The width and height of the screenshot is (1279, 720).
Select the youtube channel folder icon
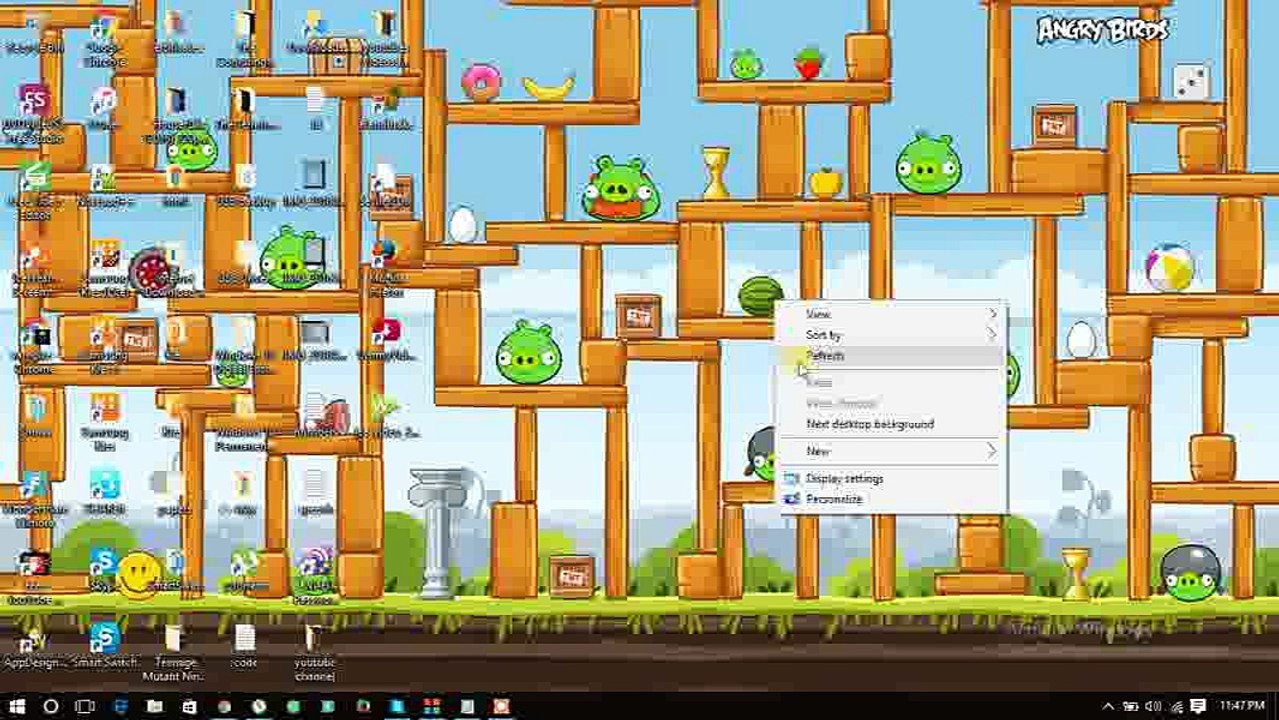[x=314, y=652]
